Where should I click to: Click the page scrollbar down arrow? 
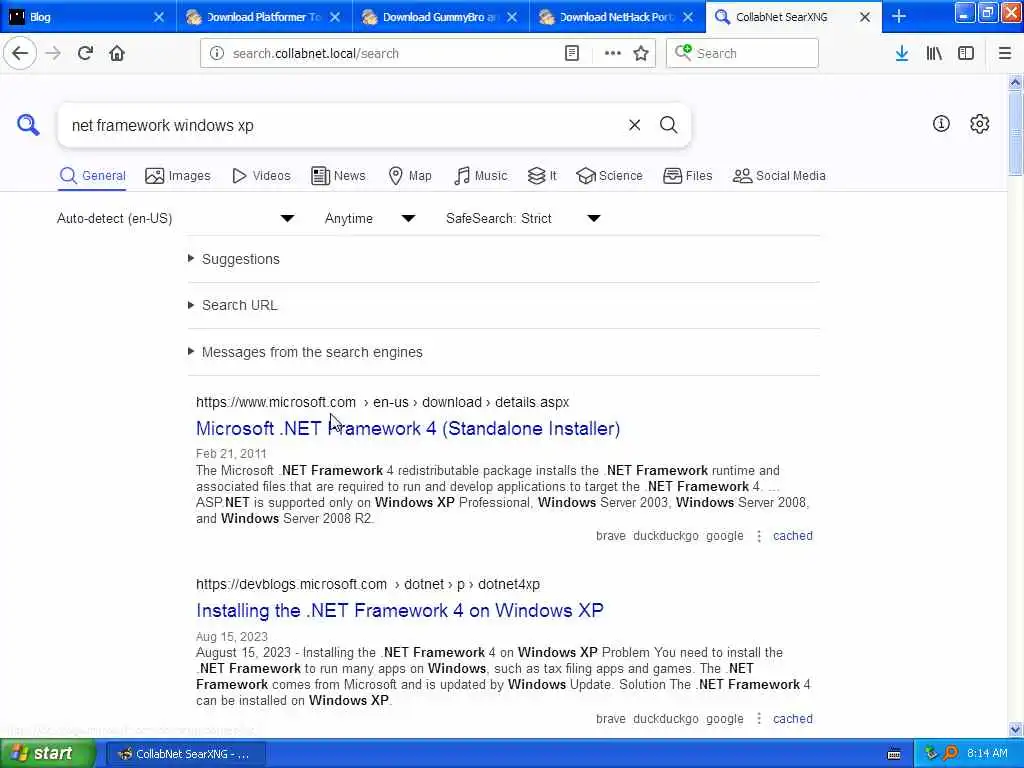(1015, 729)
